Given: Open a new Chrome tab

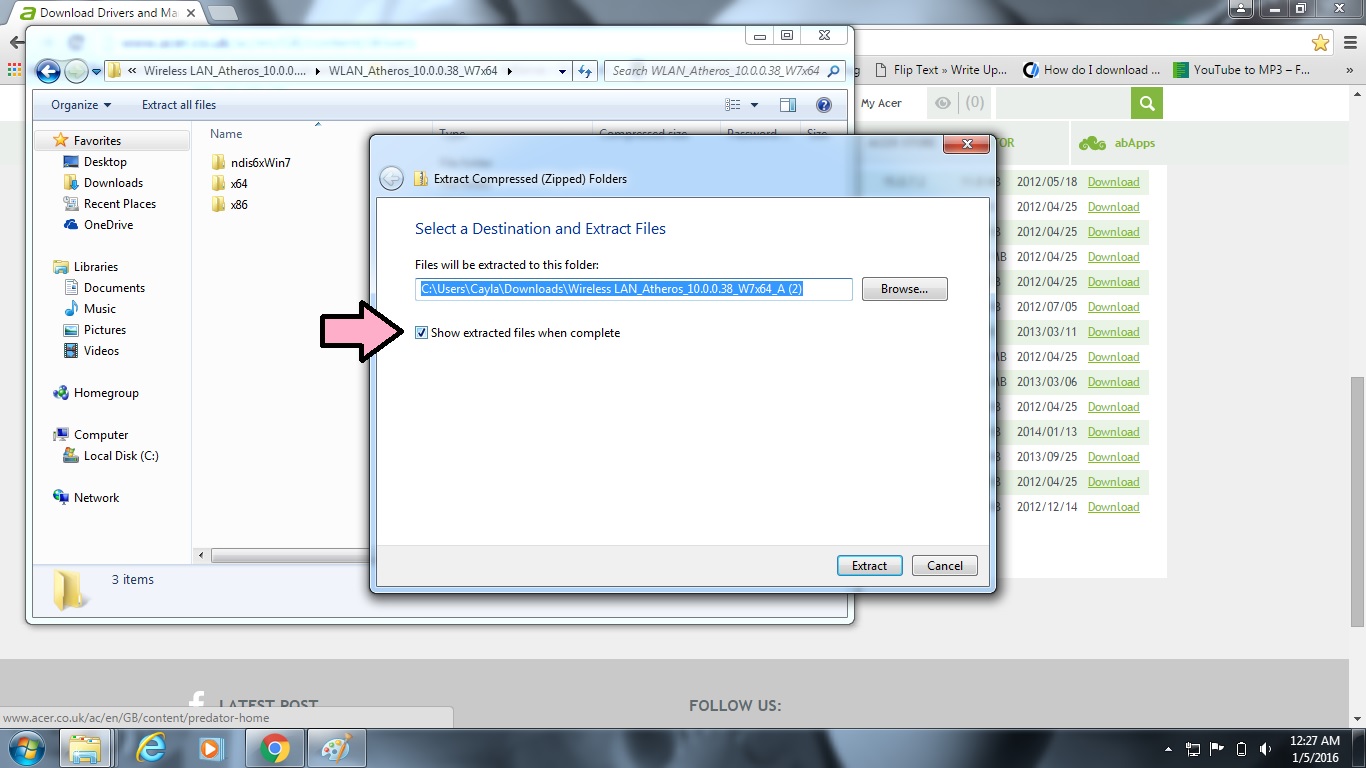Looking at the screenshot, I should tap(221, 13).
